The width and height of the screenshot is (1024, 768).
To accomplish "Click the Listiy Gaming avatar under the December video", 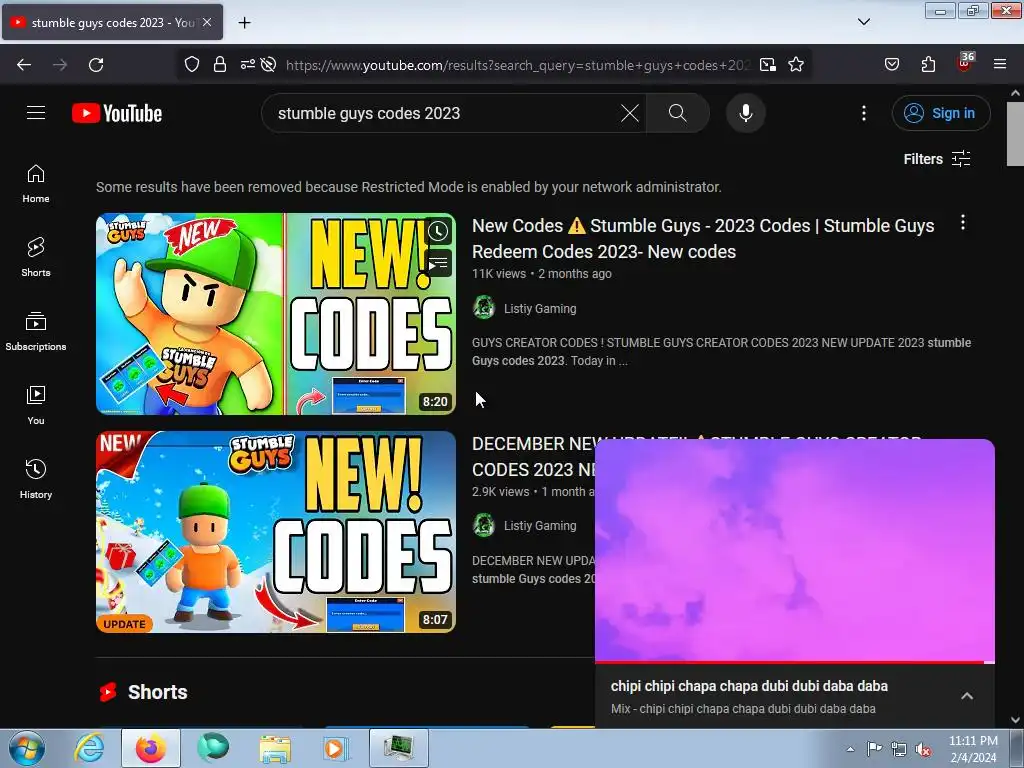I will (484, 525).
